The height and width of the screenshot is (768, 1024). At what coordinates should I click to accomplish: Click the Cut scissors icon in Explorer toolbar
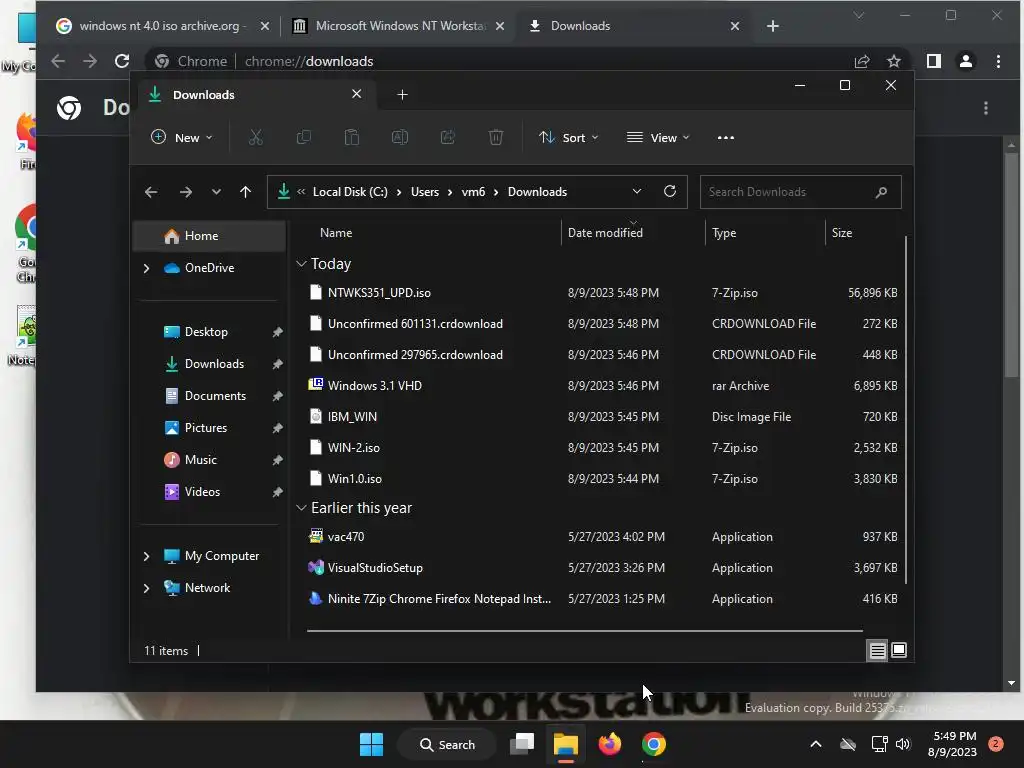click(255, 138)
